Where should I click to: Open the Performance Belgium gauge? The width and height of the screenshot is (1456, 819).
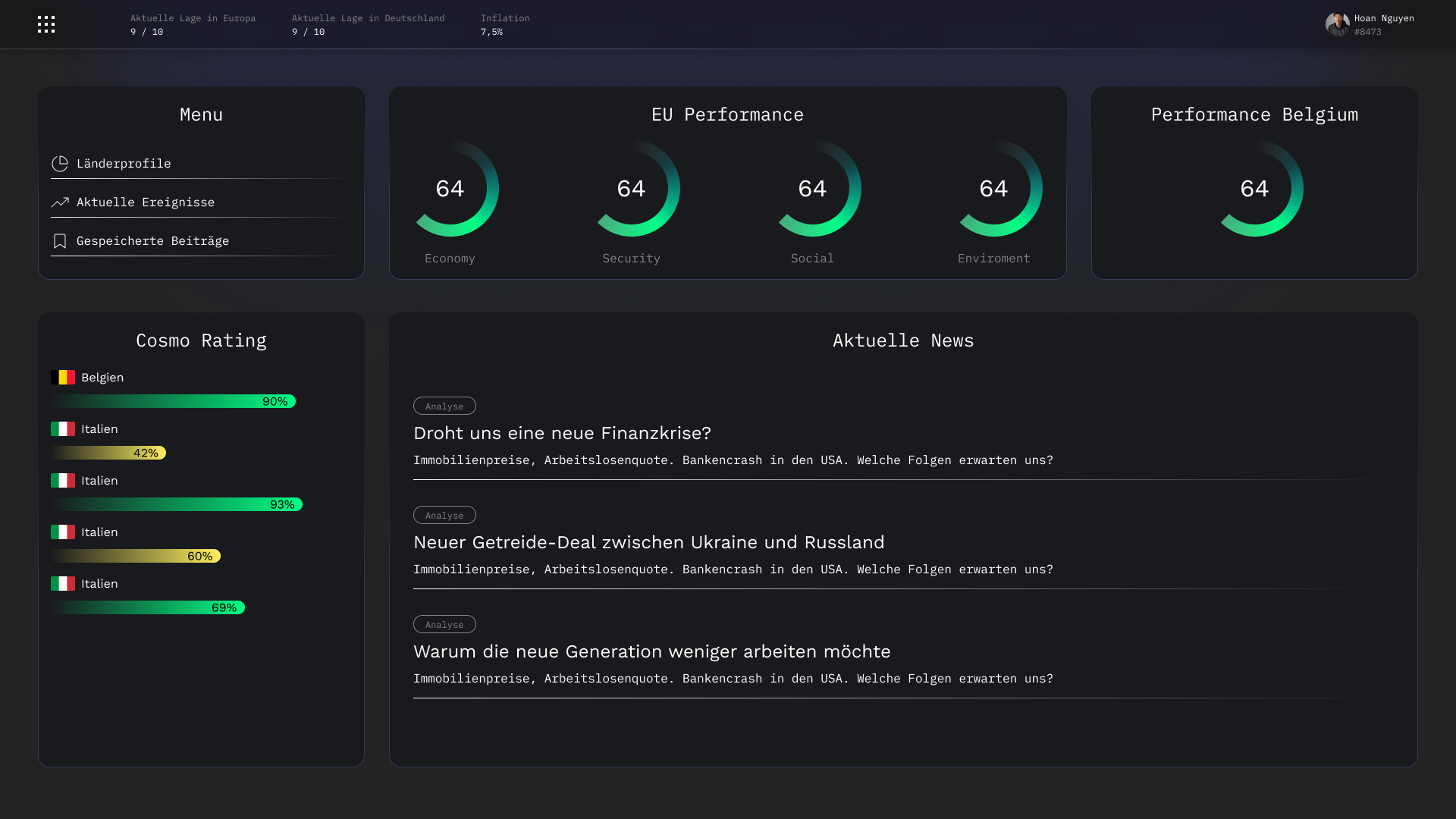pyautogui.click(x=1255, y=189)
